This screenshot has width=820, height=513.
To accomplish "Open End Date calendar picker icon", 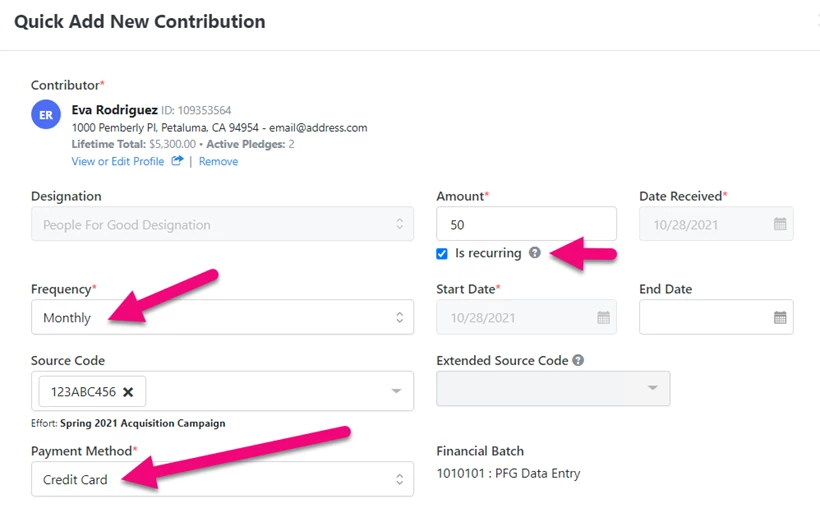I will 780,317.
